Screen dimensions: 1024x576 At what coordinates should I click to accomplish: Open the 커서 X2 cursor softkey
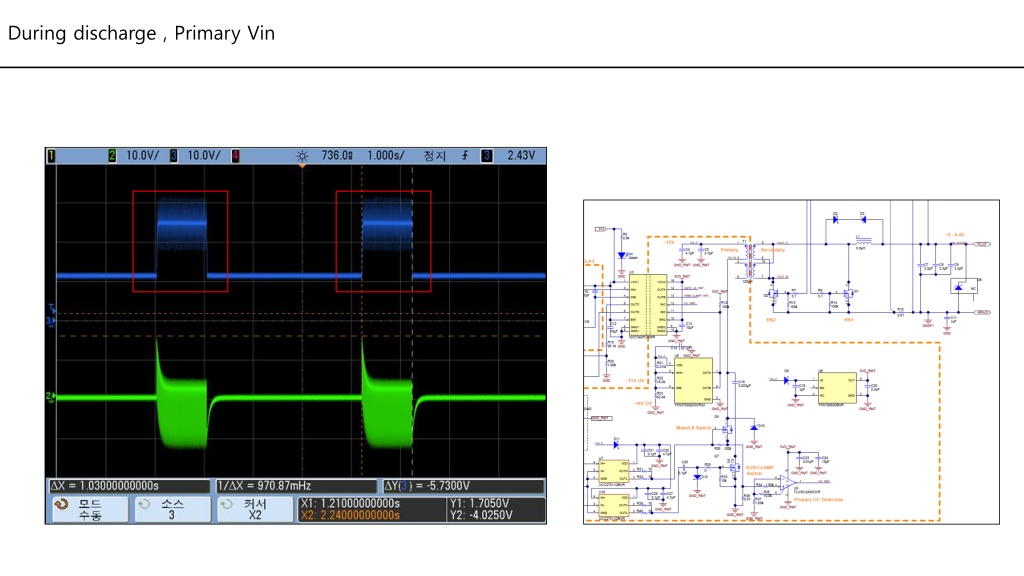pyautogui.click(x=255, y=509)
